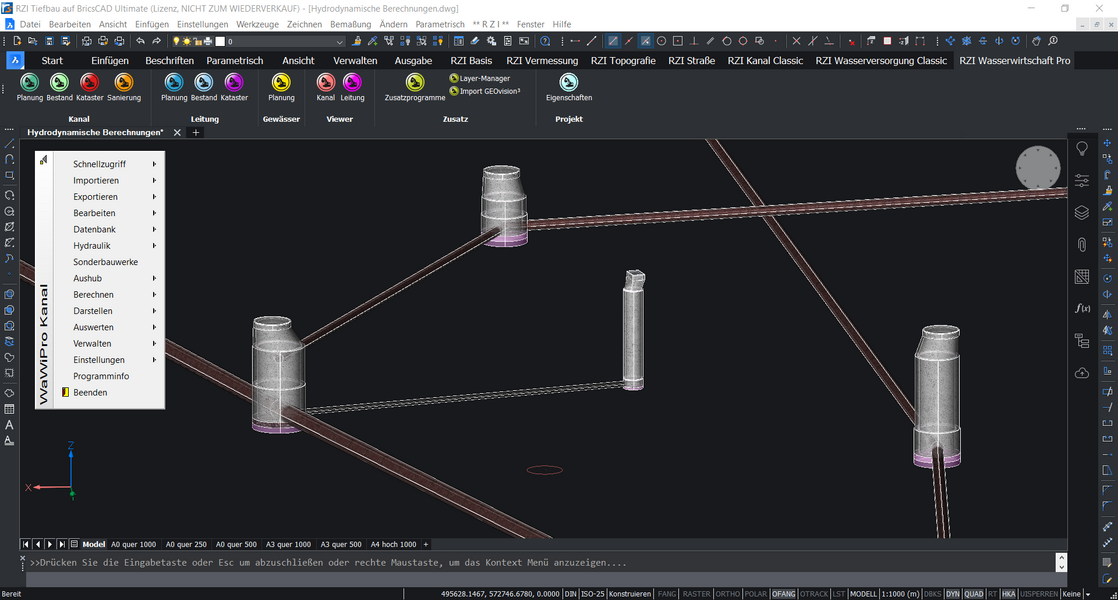Screen dimensions: 1118x600
Task: Go to first layout navigation arrow
Action: (x=25, y=544)
